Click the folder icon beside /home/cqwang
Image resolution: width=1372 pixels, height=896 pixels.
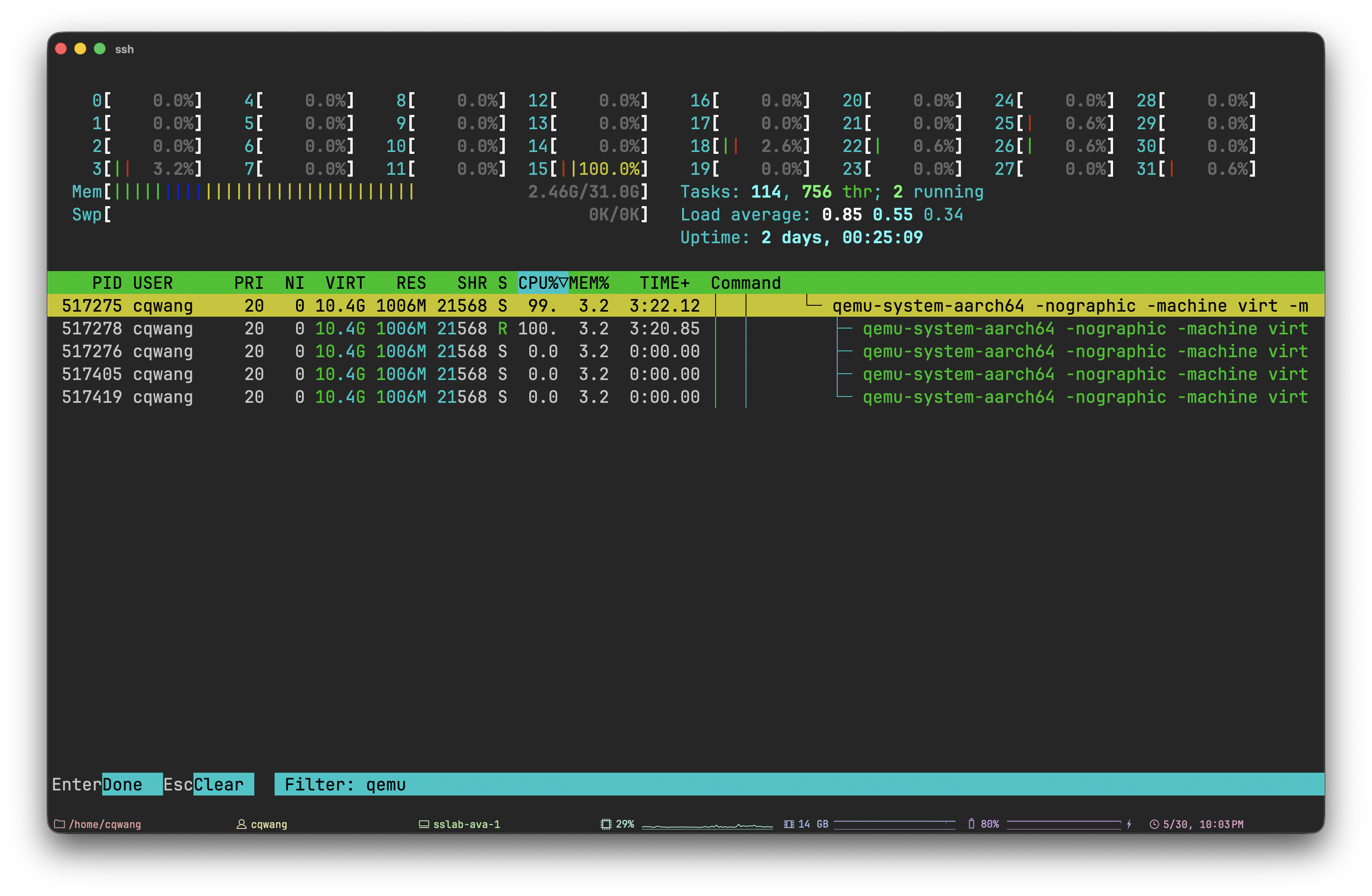pyautogui.click(x=59, y=824)
